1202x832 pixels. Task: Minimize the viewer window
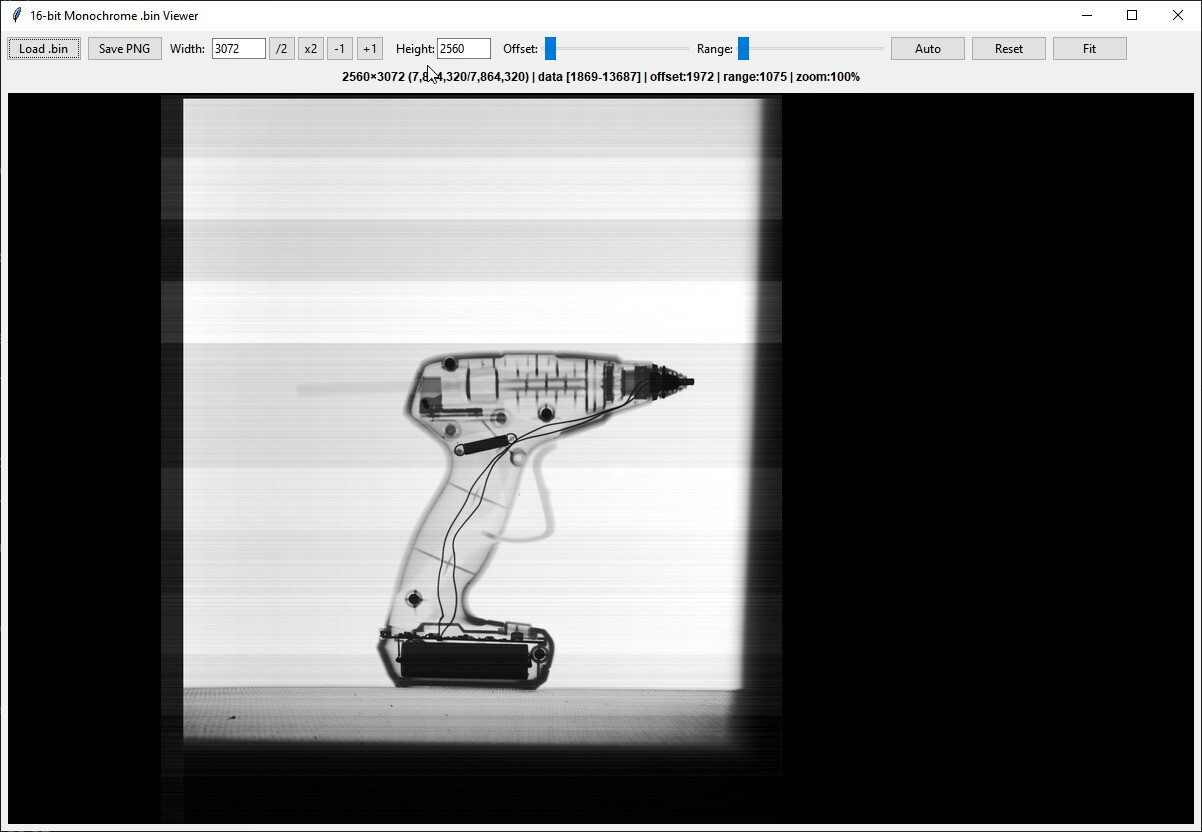1086,15
